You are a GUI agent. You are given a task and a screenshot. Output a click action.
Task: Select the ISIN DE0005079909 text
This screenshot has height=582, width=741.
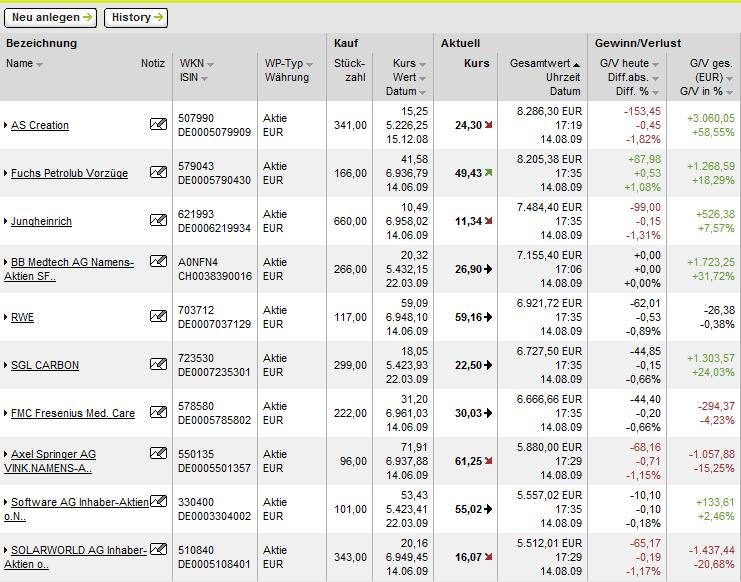click(x=215, y=132)
